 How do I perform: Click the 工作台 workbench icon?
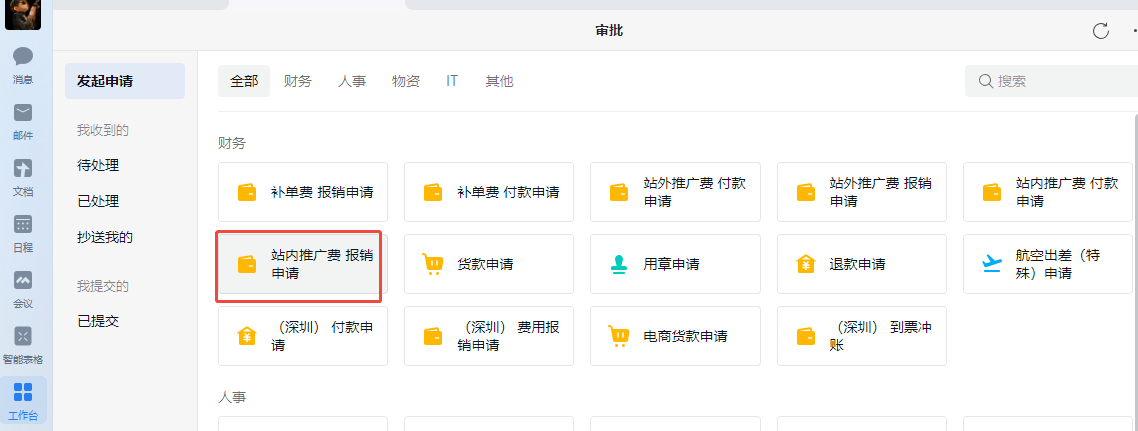click(x=22, y=399)
